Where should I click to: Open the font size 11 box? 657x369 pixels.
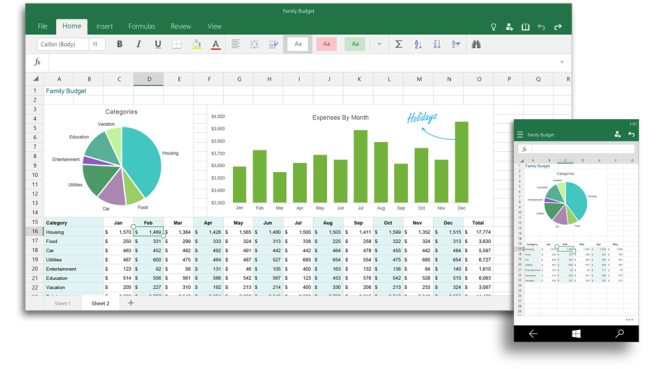(97, 44)
